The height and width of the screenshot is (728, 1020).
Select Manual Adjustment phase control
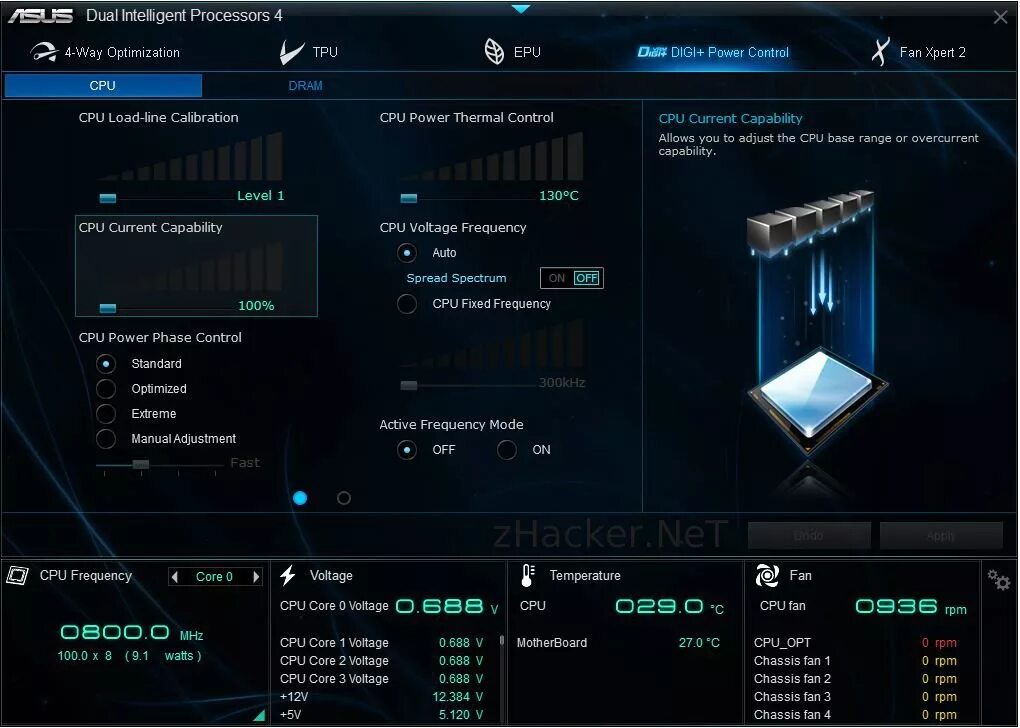point(105,438)
